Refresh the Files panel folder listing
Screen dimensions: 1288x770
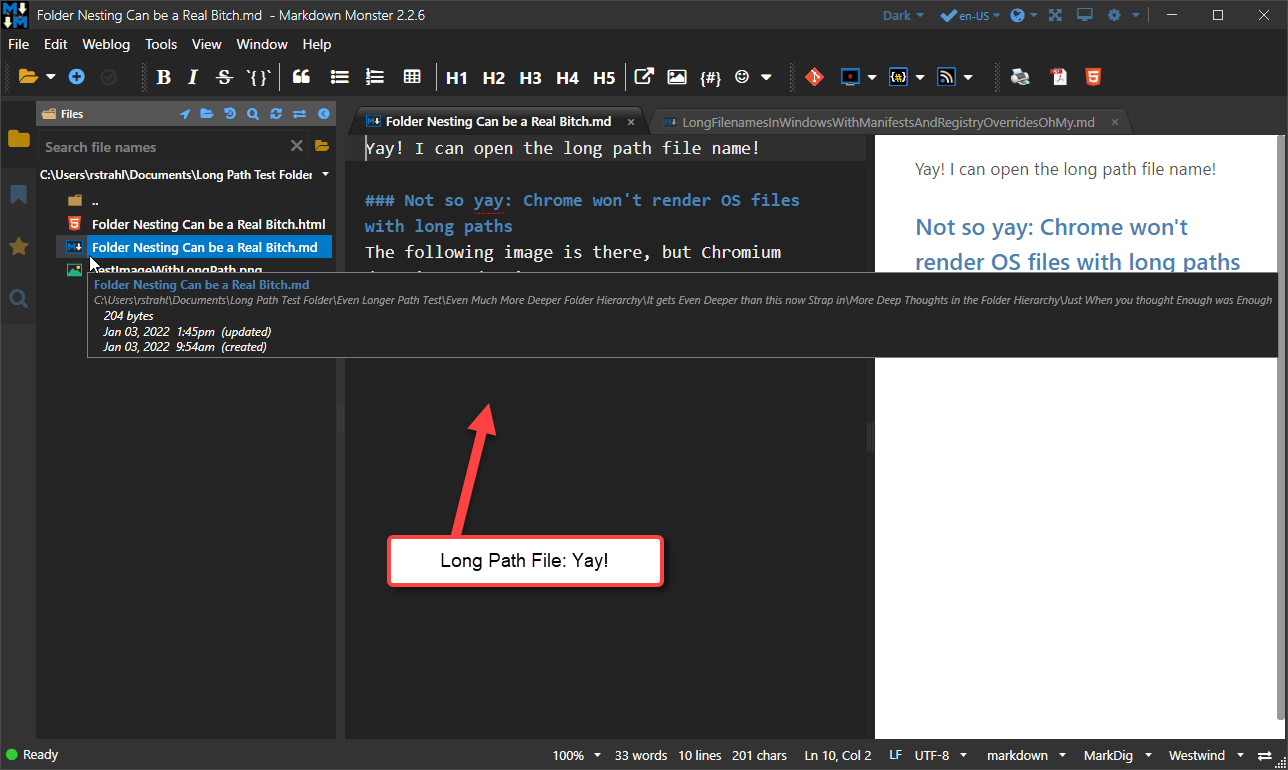click(276, 114)
